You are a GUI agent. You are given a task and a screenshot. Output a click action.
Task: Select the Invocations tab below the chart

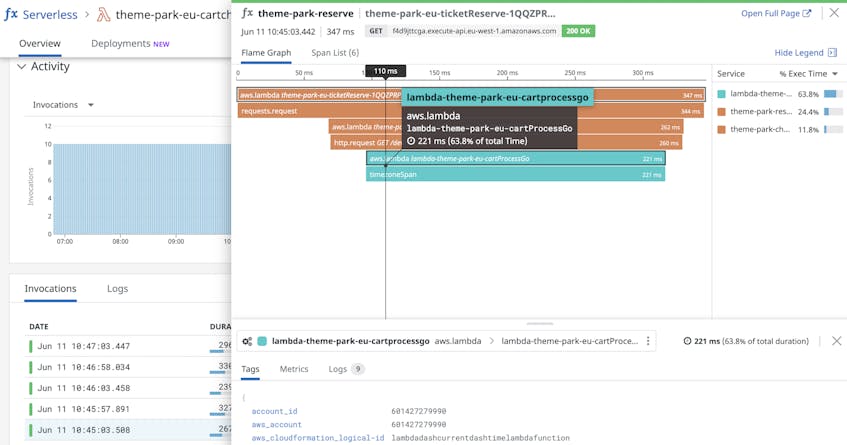coord(50,288)
